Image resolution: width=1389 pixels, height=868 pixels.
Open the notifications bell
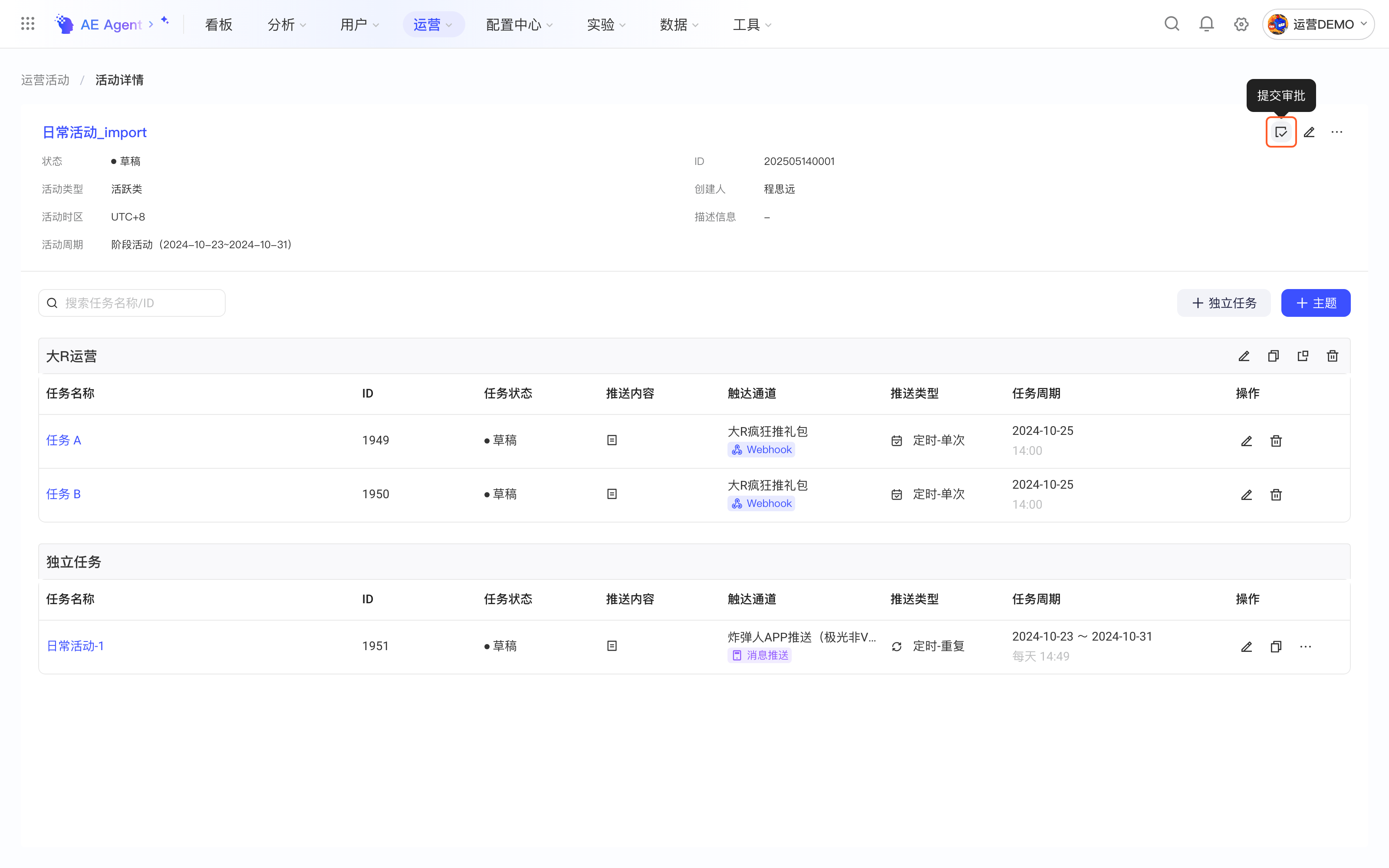coord(1207,23)
